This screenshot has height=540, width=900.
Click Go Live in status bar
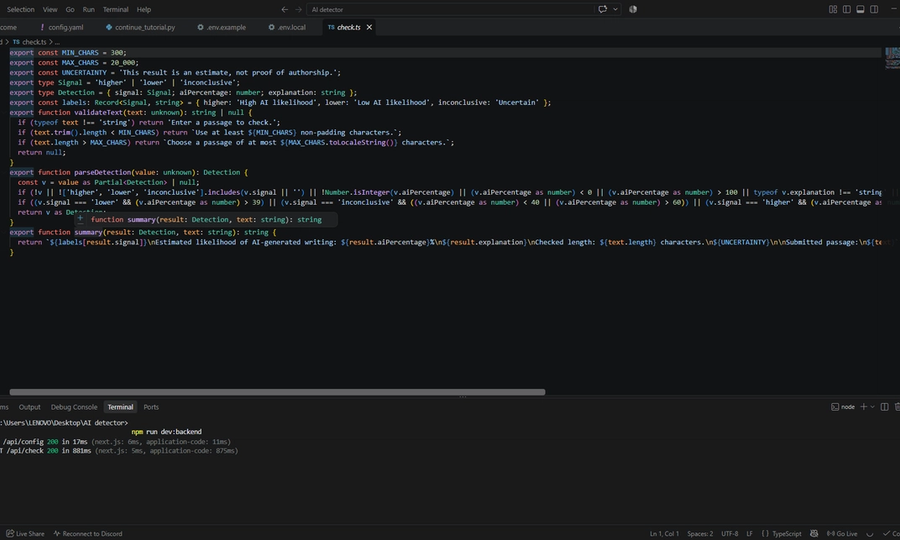[x=842, y=534]
